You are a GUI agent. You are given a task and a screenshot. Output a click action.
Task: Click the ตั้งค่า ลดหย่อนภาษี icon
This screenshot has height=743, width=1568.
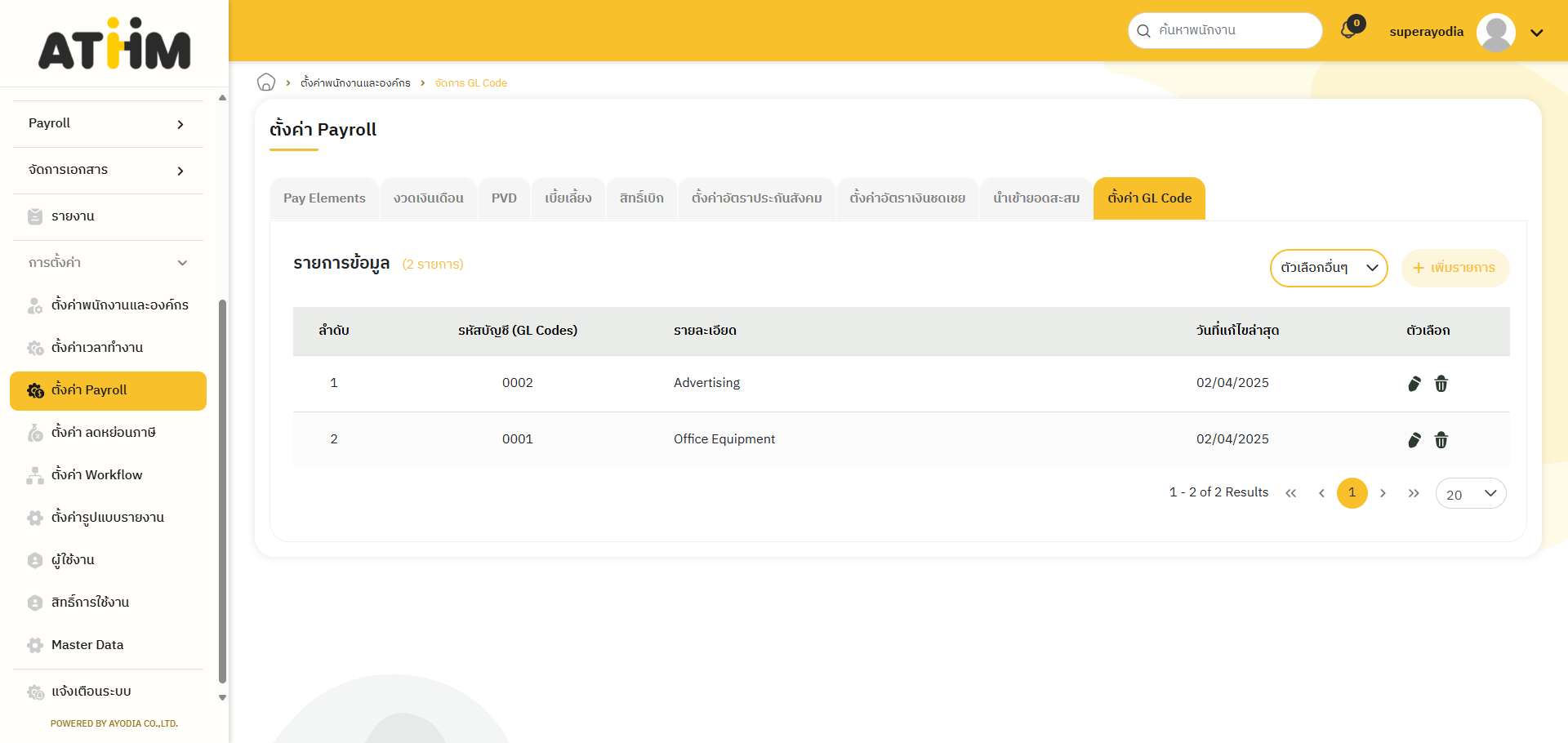pos(35,433)
